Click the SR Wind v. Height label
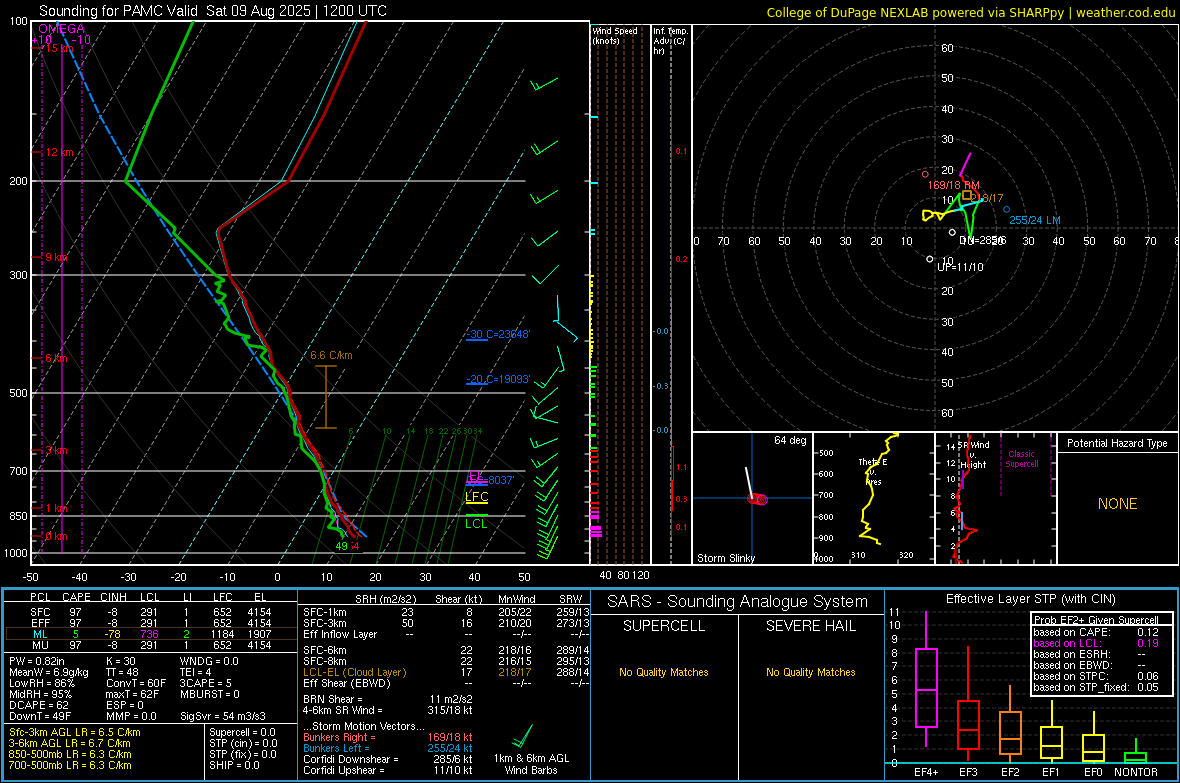 (x=974, y=455)
